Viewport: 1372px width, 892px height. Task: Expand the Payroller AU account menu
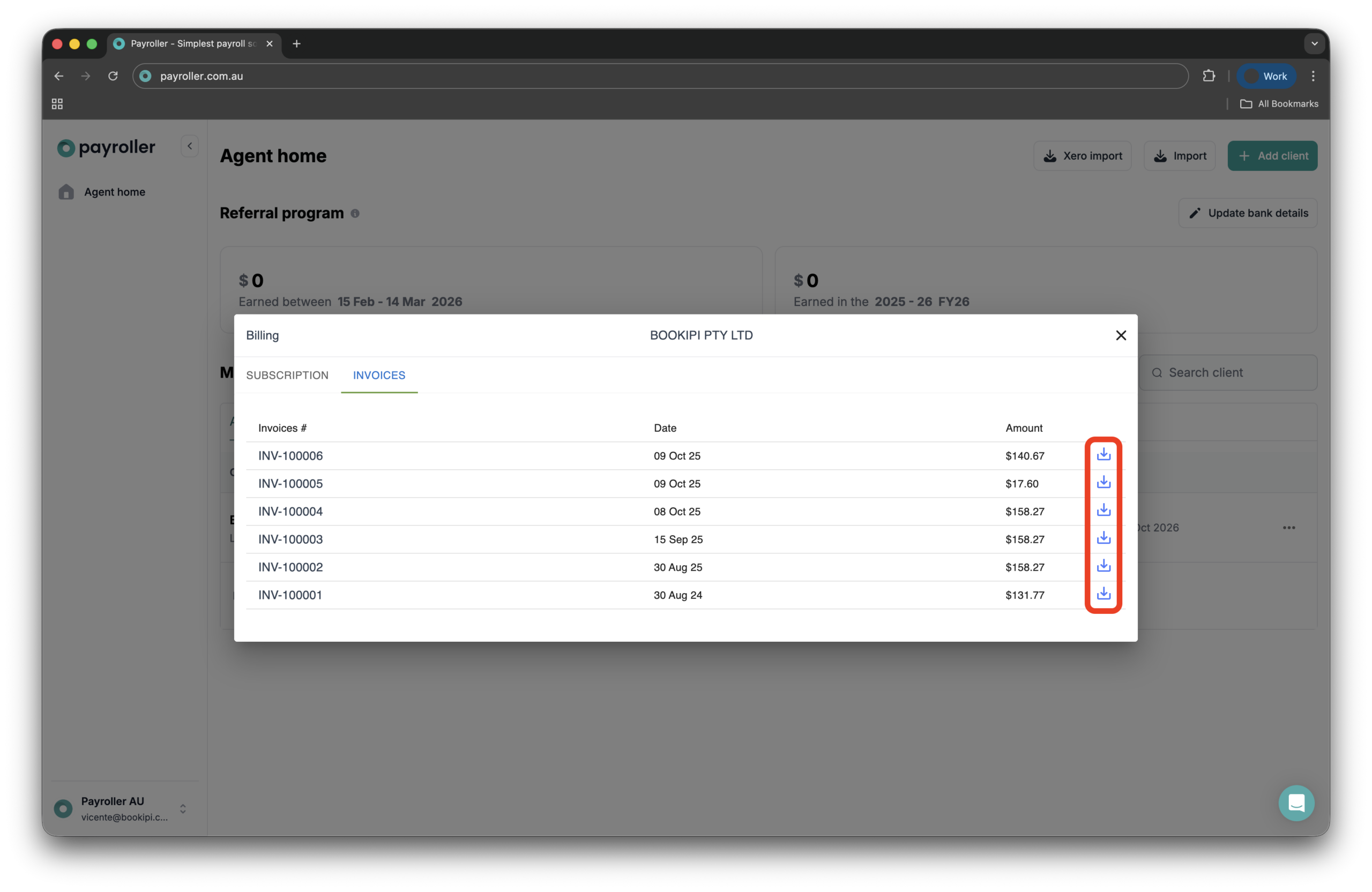coord(183,808)
